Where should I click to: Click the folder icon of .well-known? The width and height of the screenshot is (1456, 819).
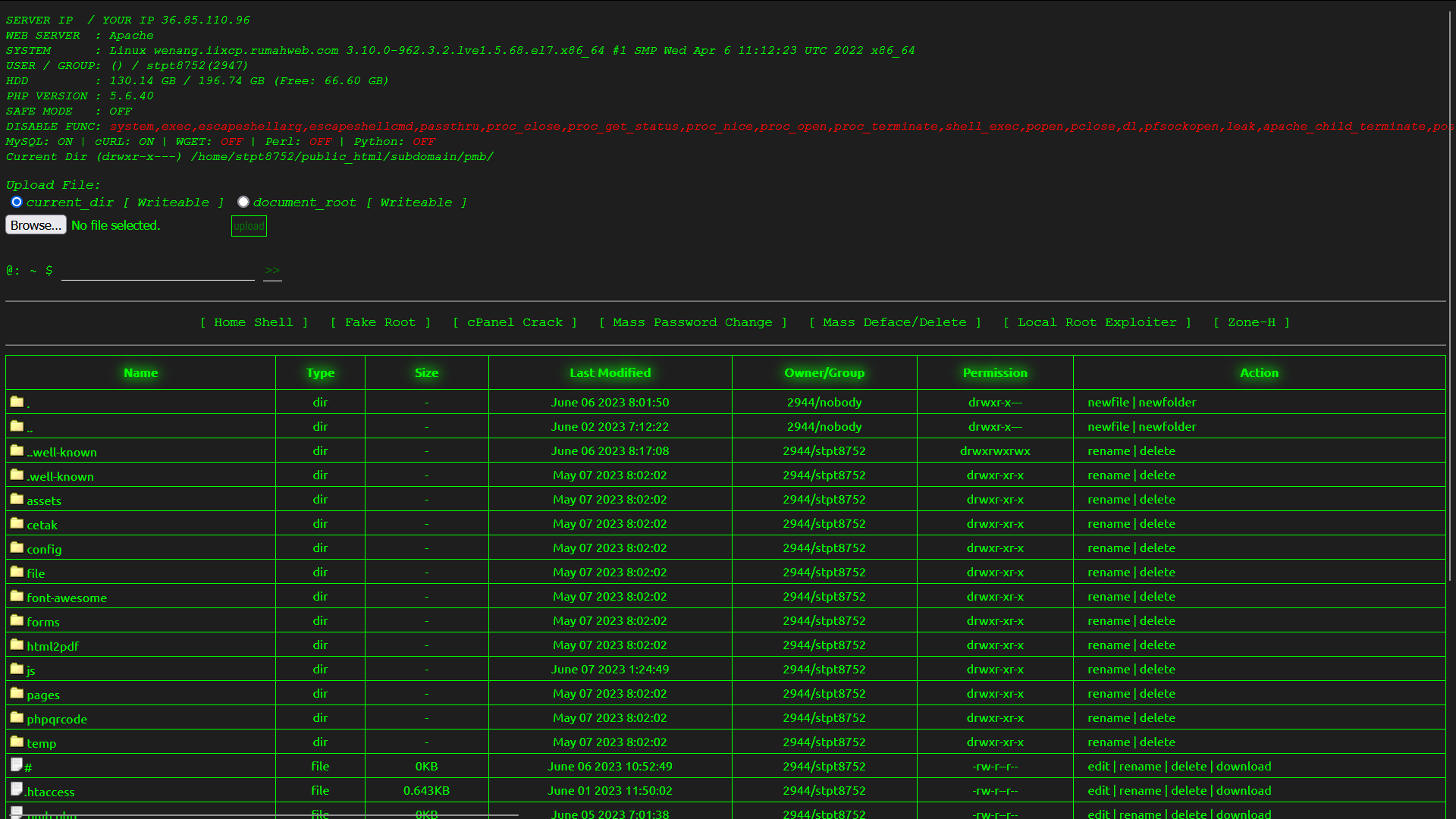coord(17,475)
